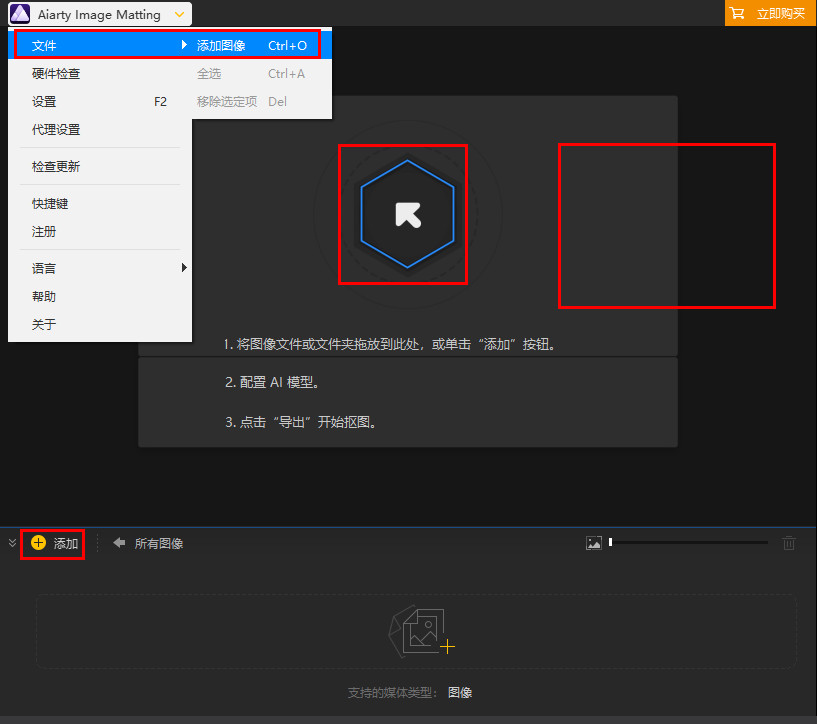Click the yellow plus Add icon
817x724 pixels.
[38, 543]
